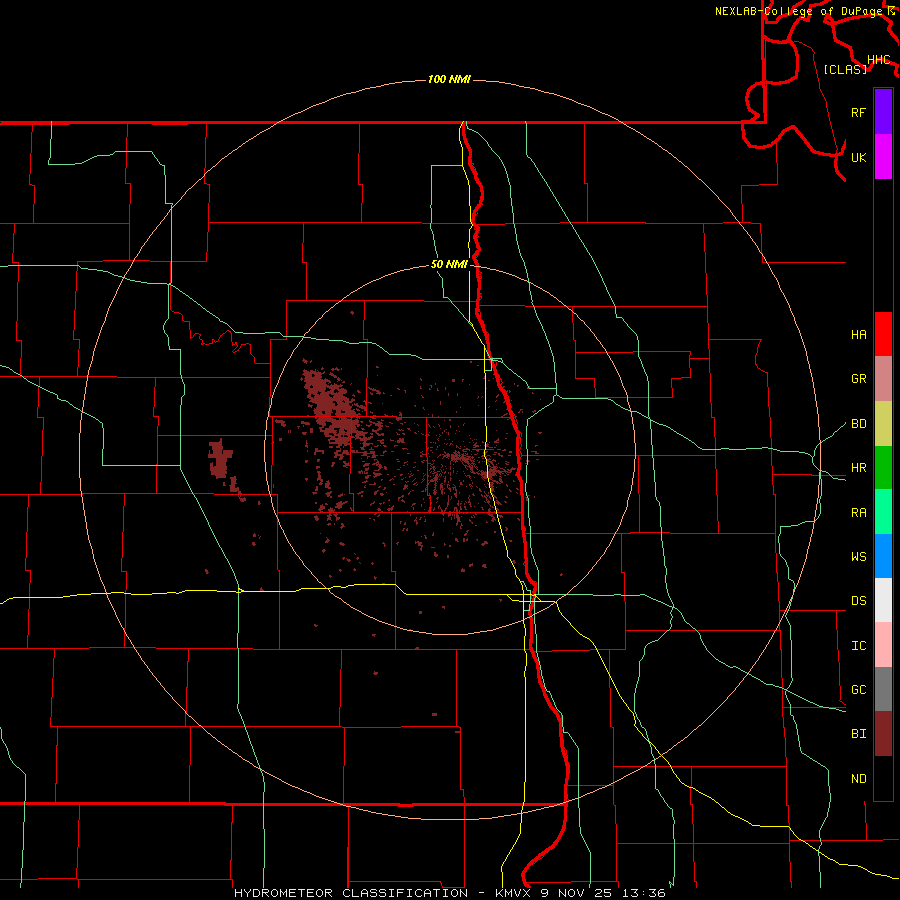Click the RF purple legend swatch

point(883,112)
